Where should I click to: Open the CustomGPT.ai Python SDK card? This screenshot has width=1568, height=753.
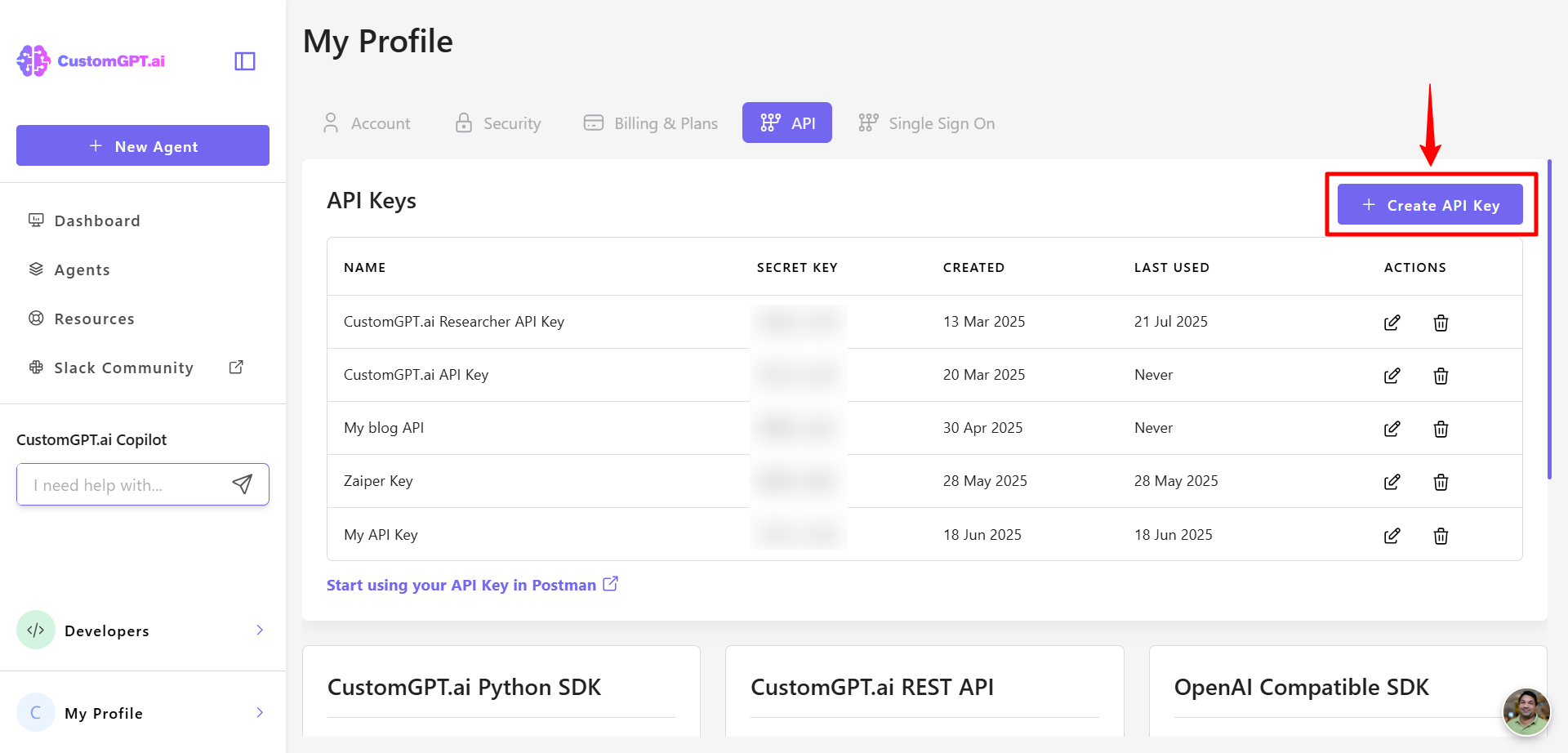(x=501, y=691)
